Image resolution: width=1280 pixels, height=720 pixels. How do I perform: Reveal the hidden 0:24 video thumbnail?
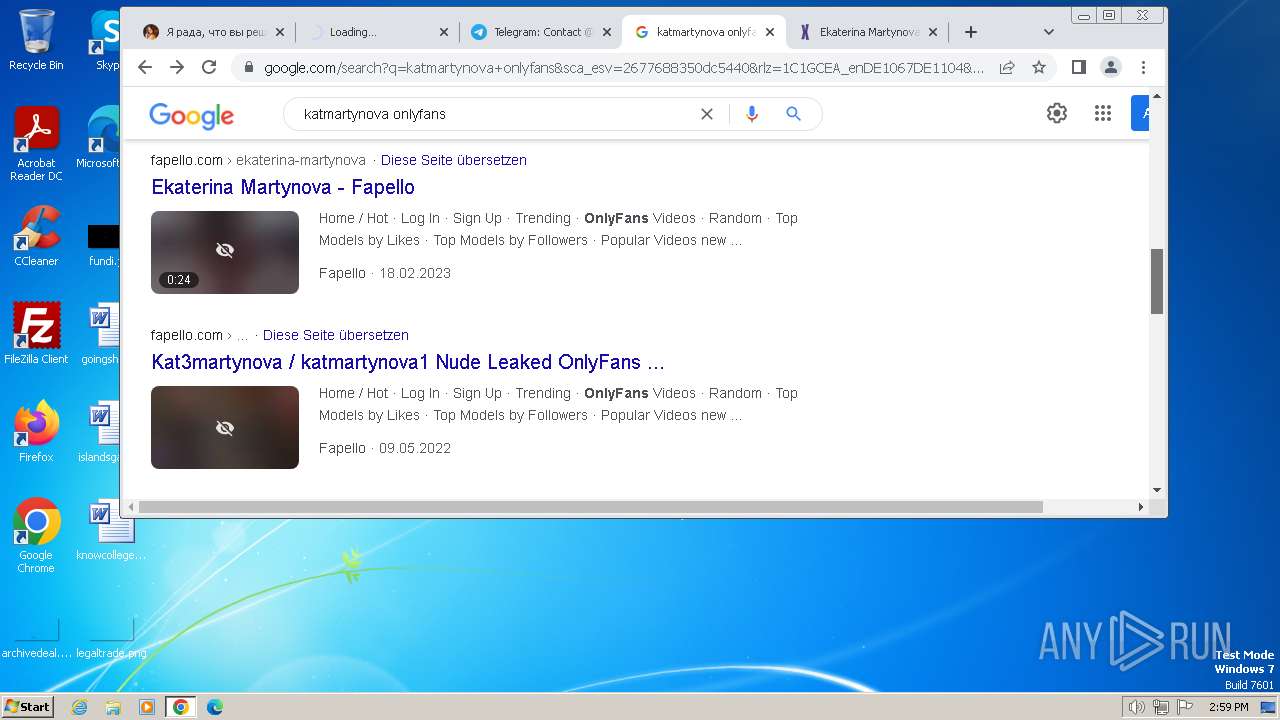[x=225, y=252]
